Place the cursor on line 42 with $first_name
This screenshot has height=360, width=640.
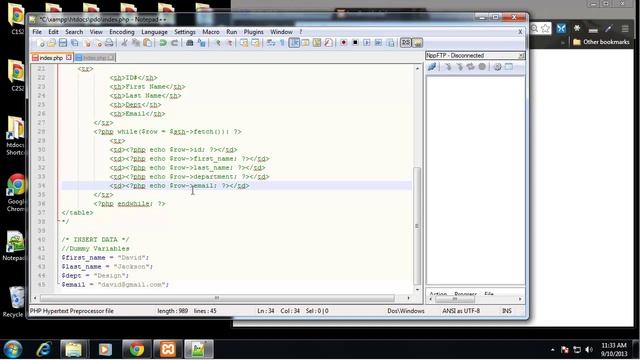(105, 258)
